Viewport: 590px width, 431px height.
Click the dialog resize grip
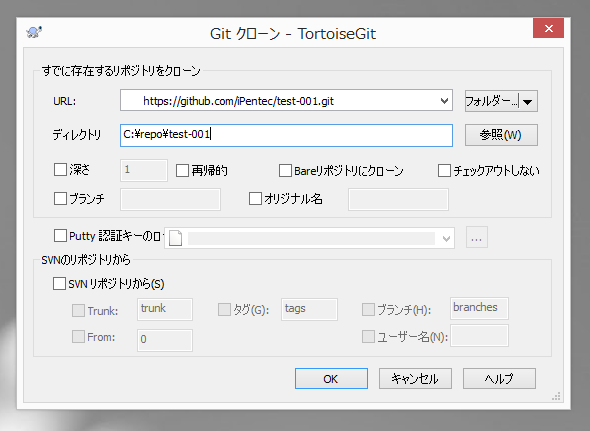click(557, 396)
